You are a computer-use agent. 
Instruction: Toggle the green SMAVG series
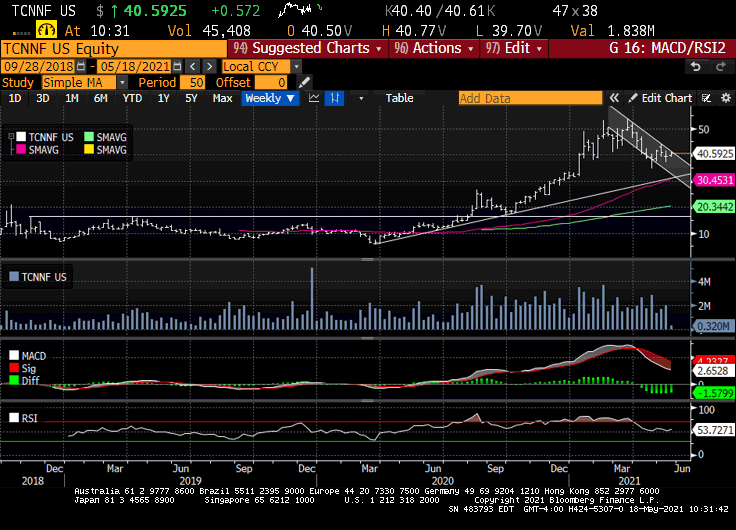(106, 137)
